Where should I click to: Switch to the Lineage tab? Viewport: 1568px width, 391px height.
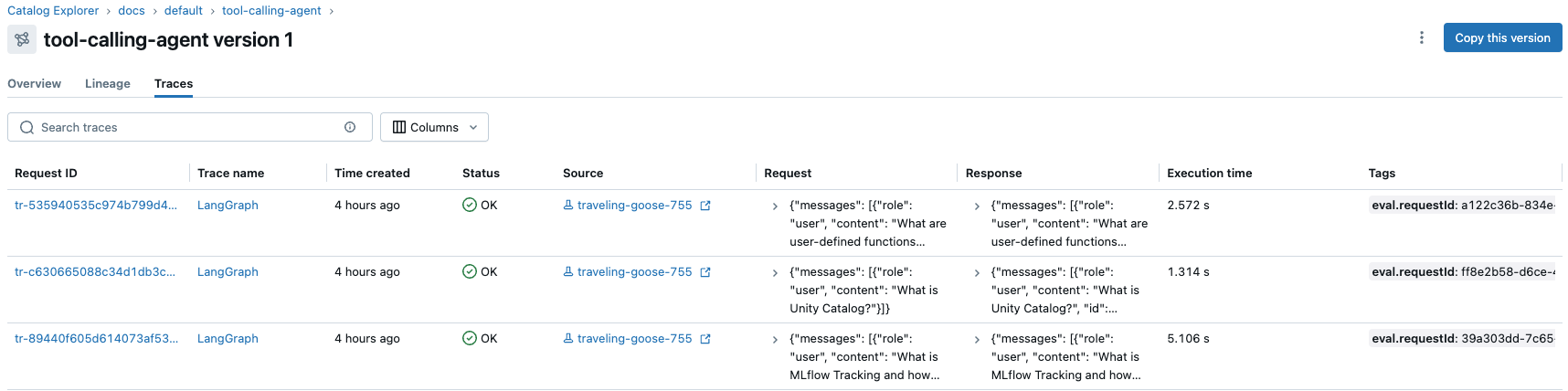(x=108, y=83)
